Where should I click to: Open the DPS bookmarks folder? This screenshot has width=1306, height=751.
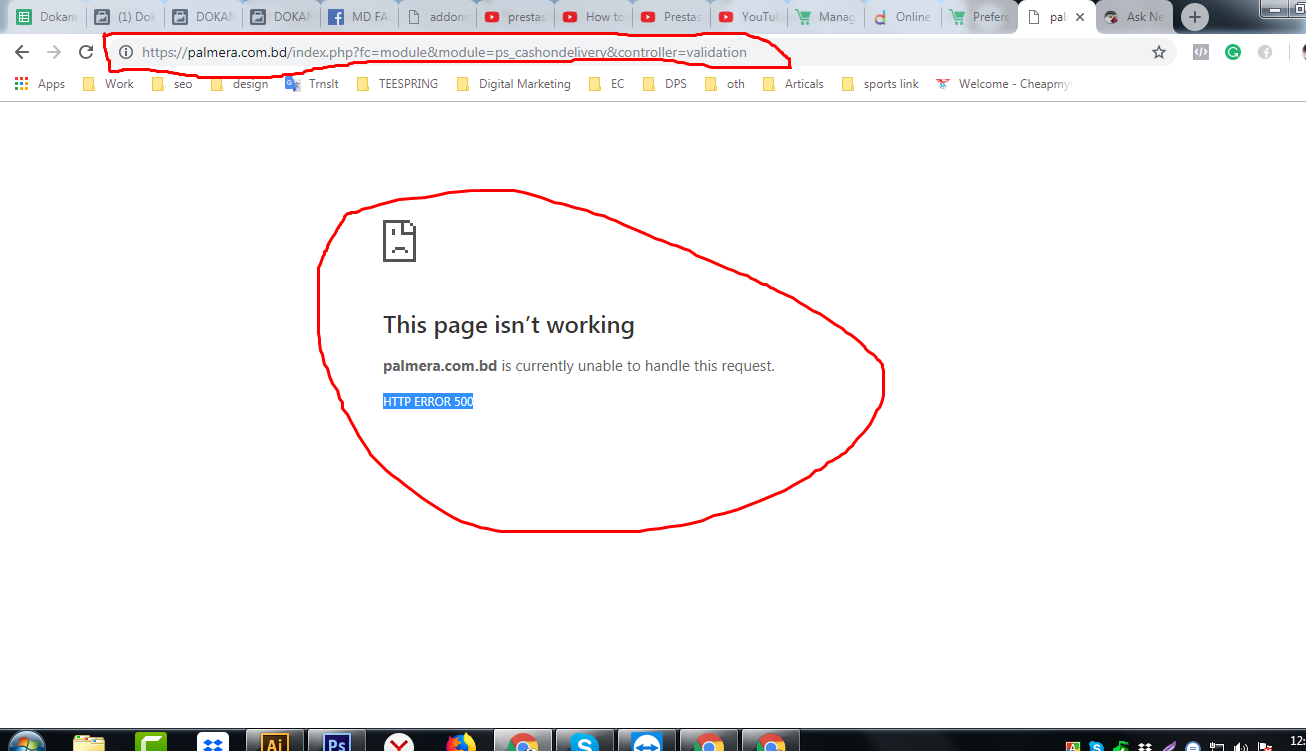tap(665, 84)
